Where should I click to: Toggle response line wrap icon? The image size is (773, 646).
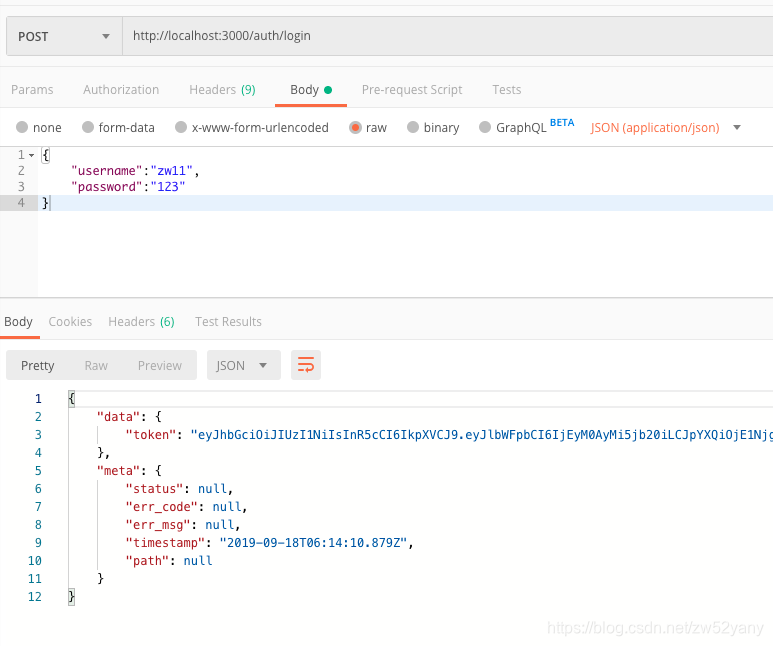[x=306, y=365]
